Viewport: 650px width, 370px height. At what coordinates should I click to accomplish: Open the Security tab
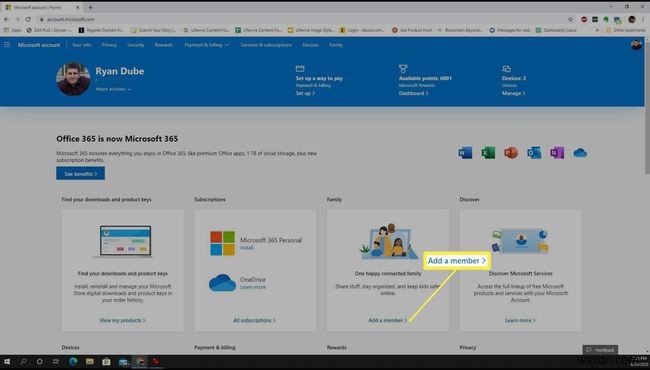(136, 45)
